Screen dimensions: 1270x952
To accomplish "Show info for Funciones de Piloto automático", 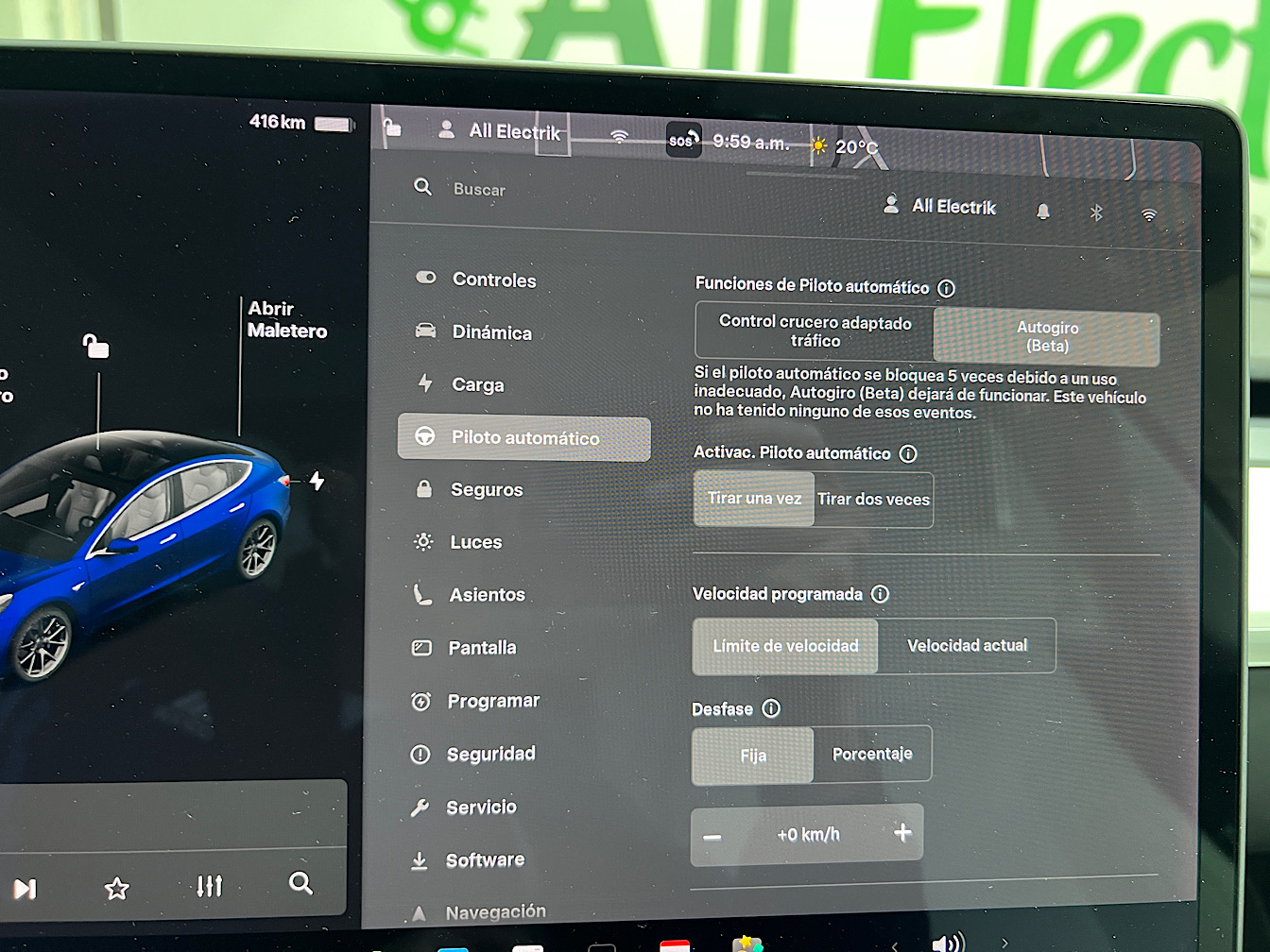I will (x=946, y=288).
